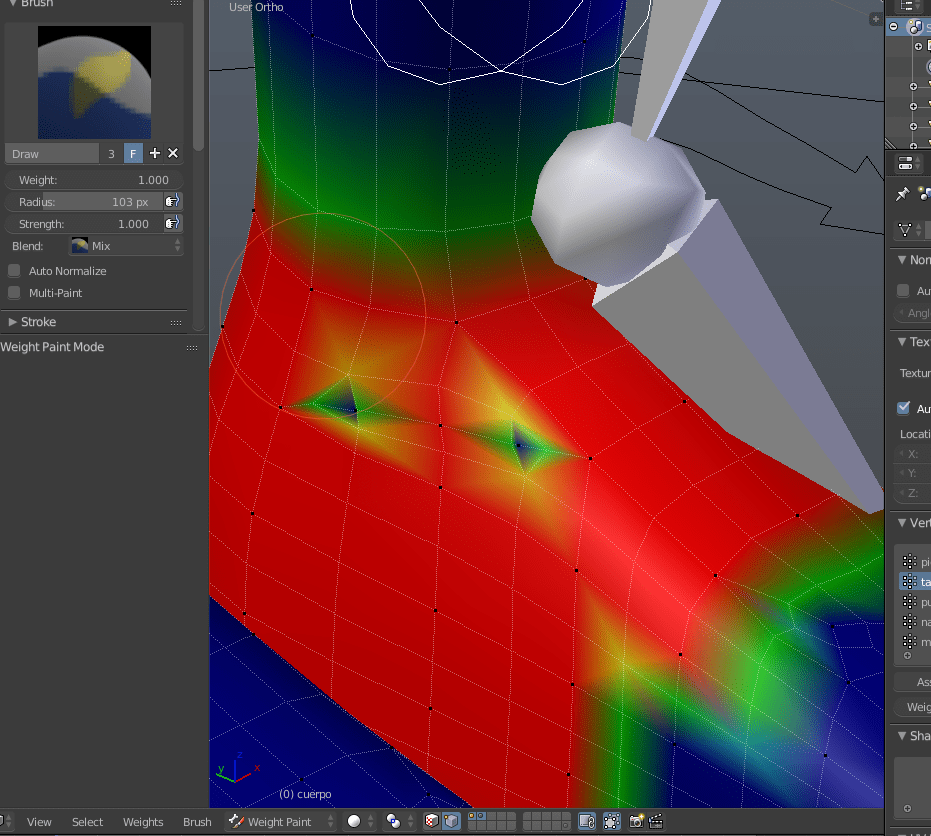
Task: Click the textured viewport shading icon
Action: (x=430, y=821)
